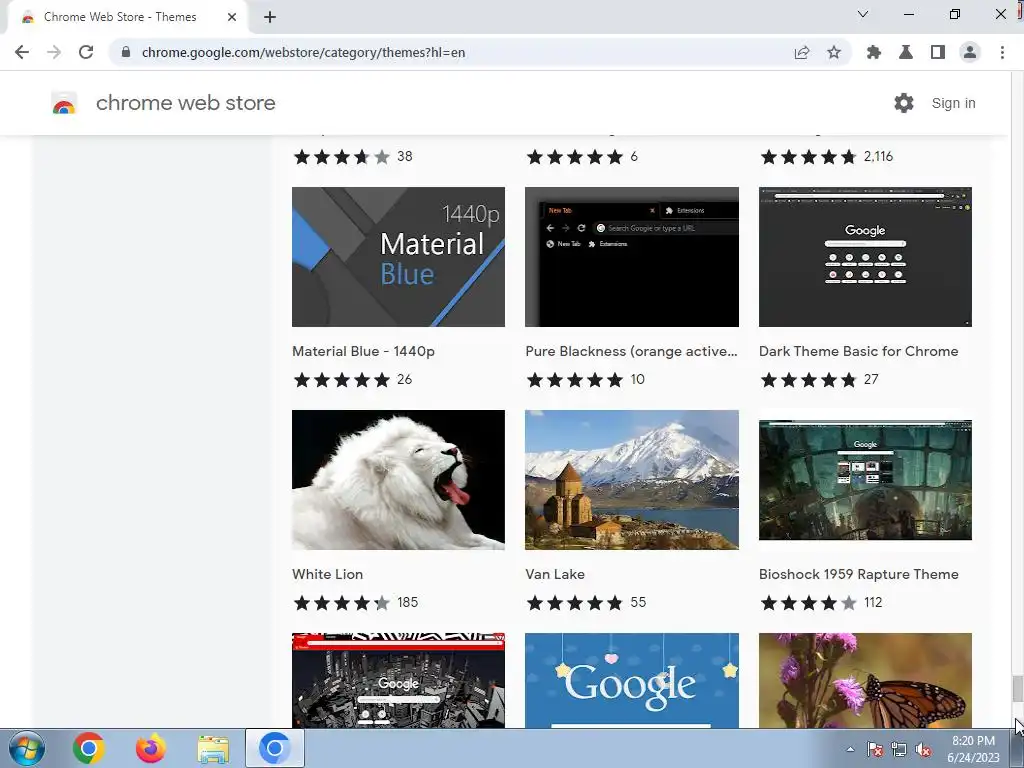Image resolution: width=1024 pixels, height=768 pixels.
Task: Click the White Lion title text
Action: tap(327, 574)
